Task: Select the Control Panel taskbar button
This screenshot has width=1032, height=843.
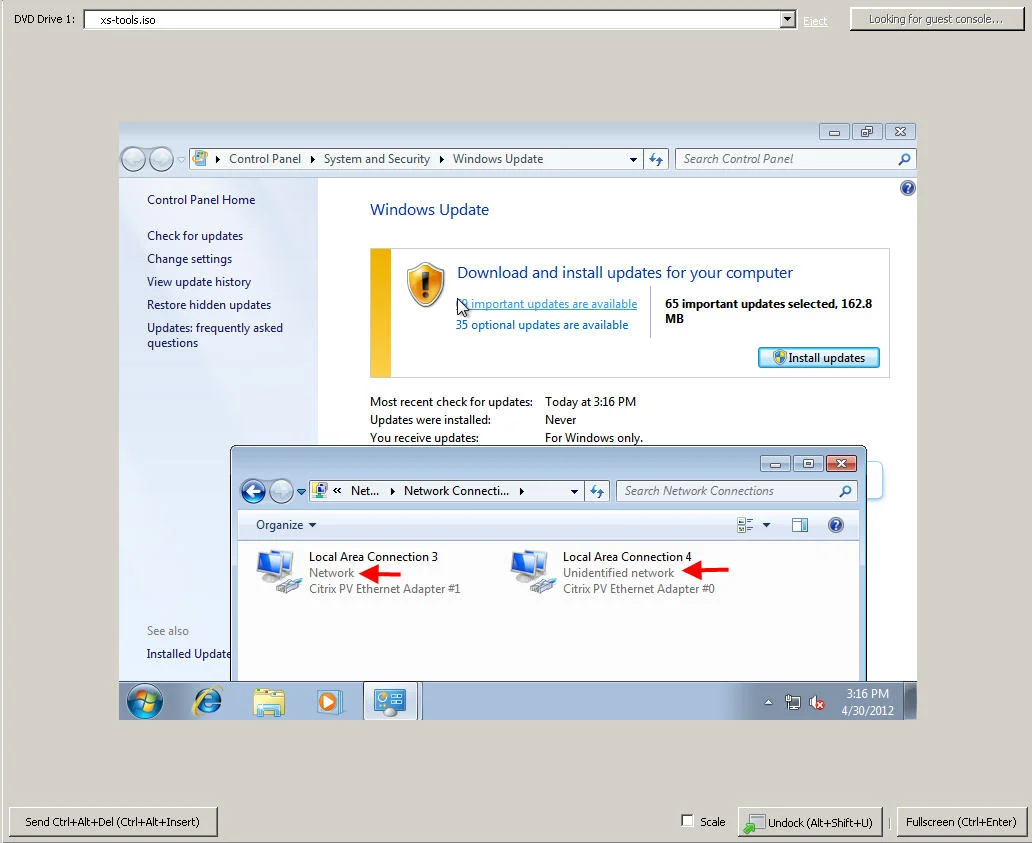Action: (390, 702)
